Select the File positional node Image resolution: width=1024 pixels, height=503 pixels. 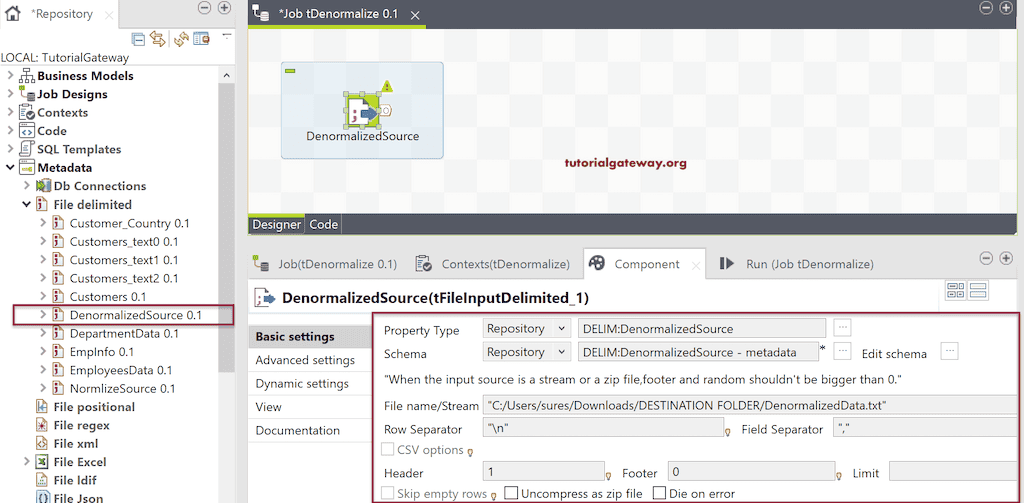(x=93, y=407)
